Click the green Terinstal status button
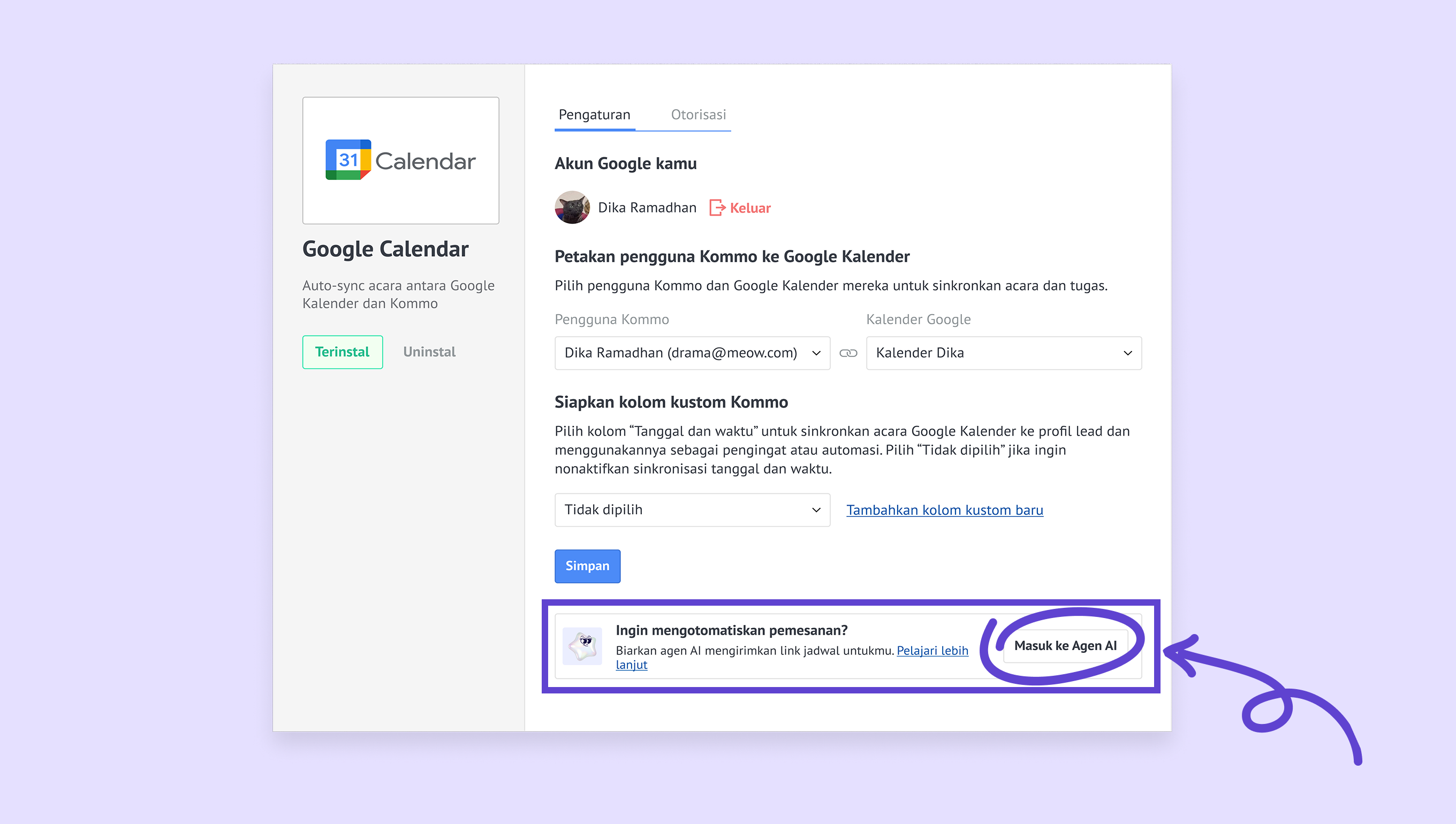 343,352
